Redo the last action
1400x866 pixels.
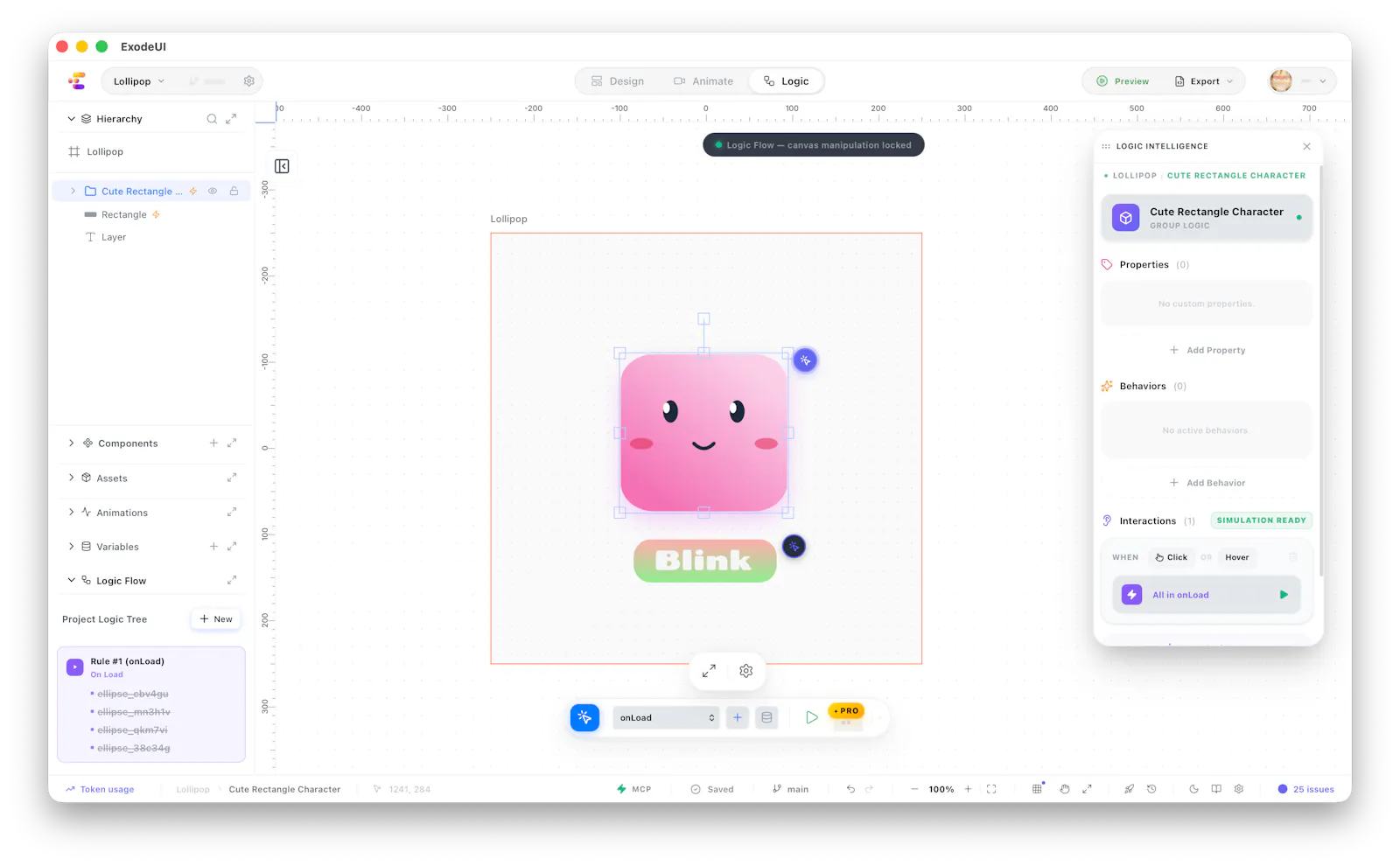click(x=869, y=789)
